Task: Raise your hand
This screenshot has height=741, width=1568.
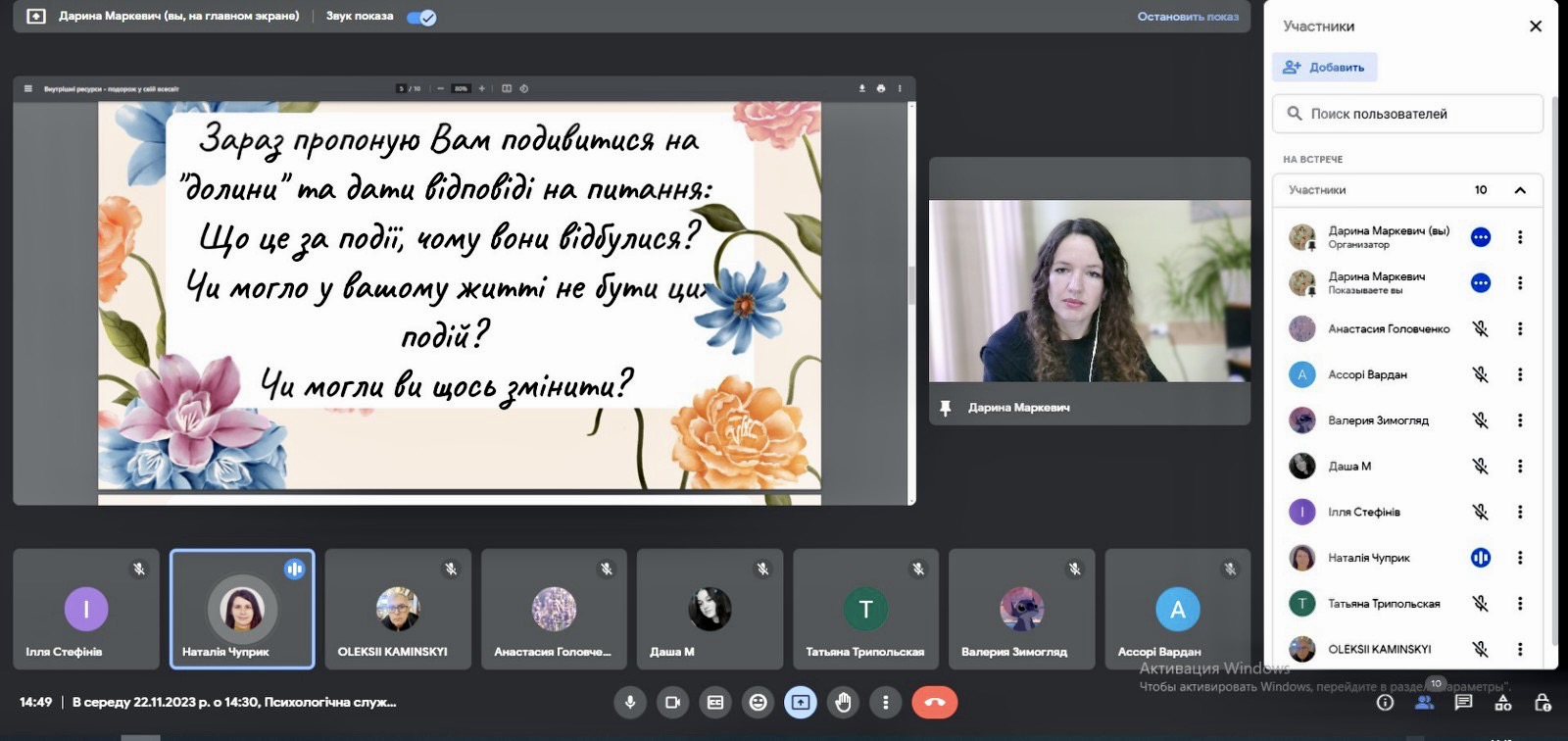Action: (843, 703)
